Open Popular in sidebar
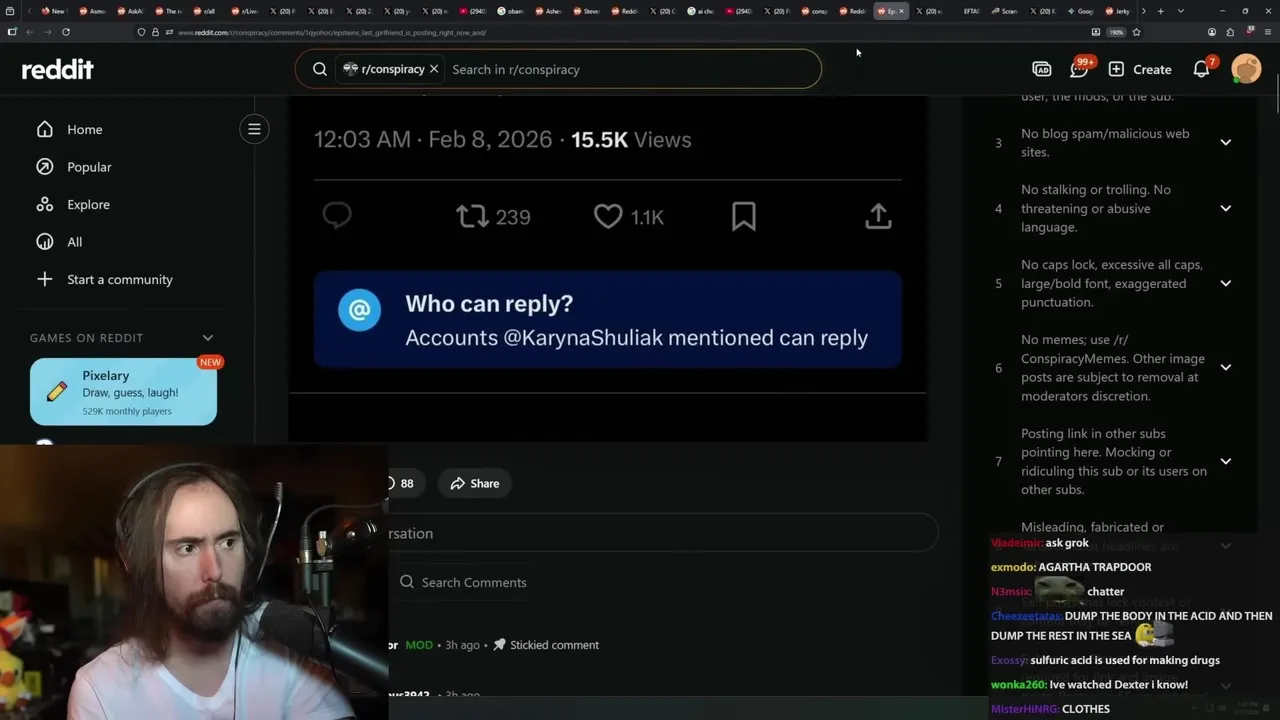This screenshot has width=1280, height=720. (x=88, y=167)
